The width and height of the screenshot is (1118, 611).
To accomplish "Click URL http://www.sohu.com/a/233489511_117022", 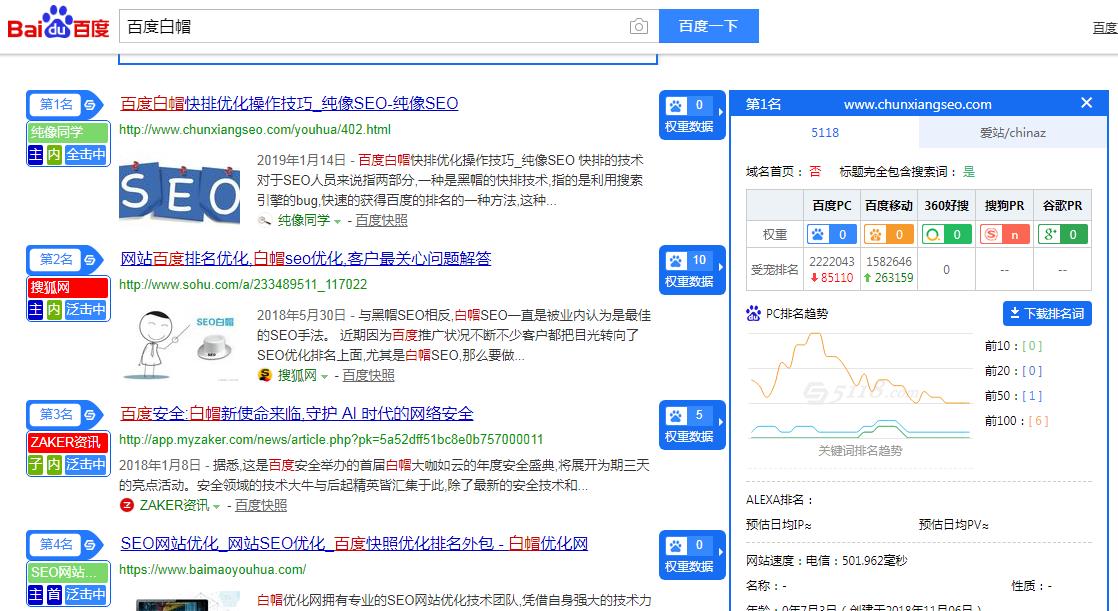I will [x=243, y=284].
